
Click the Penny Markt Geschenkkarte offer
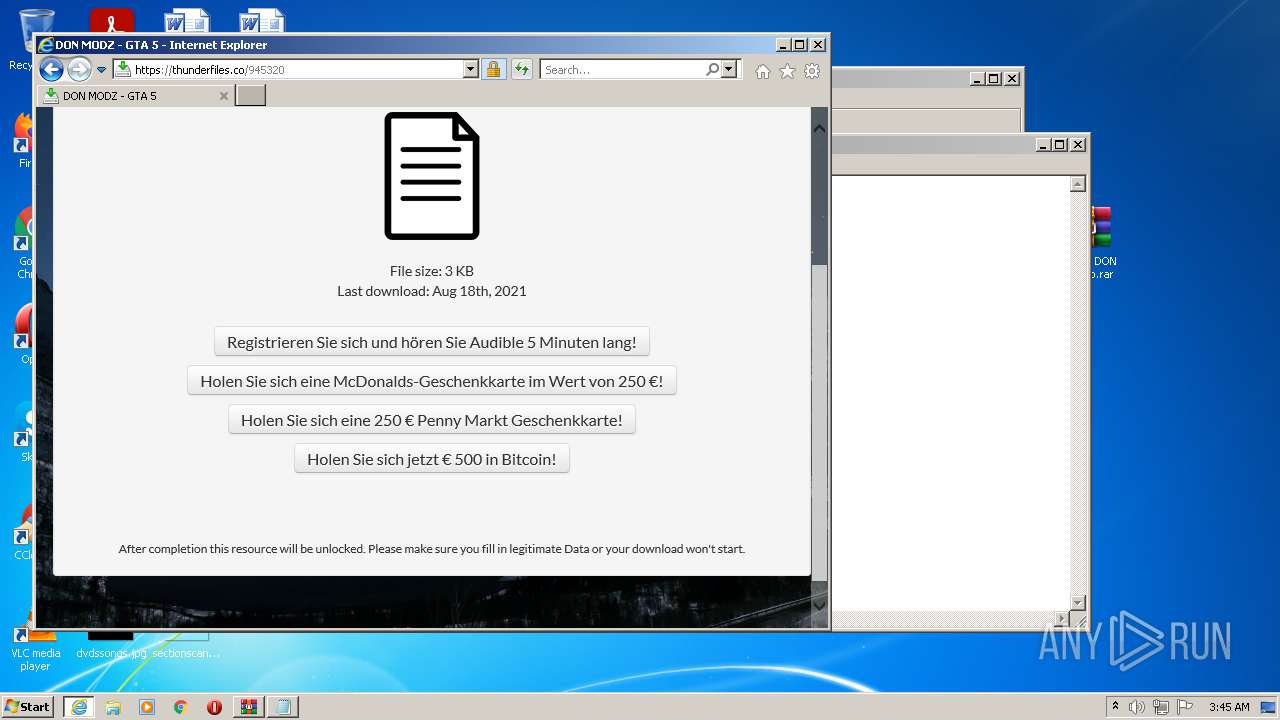click(432, 420)
